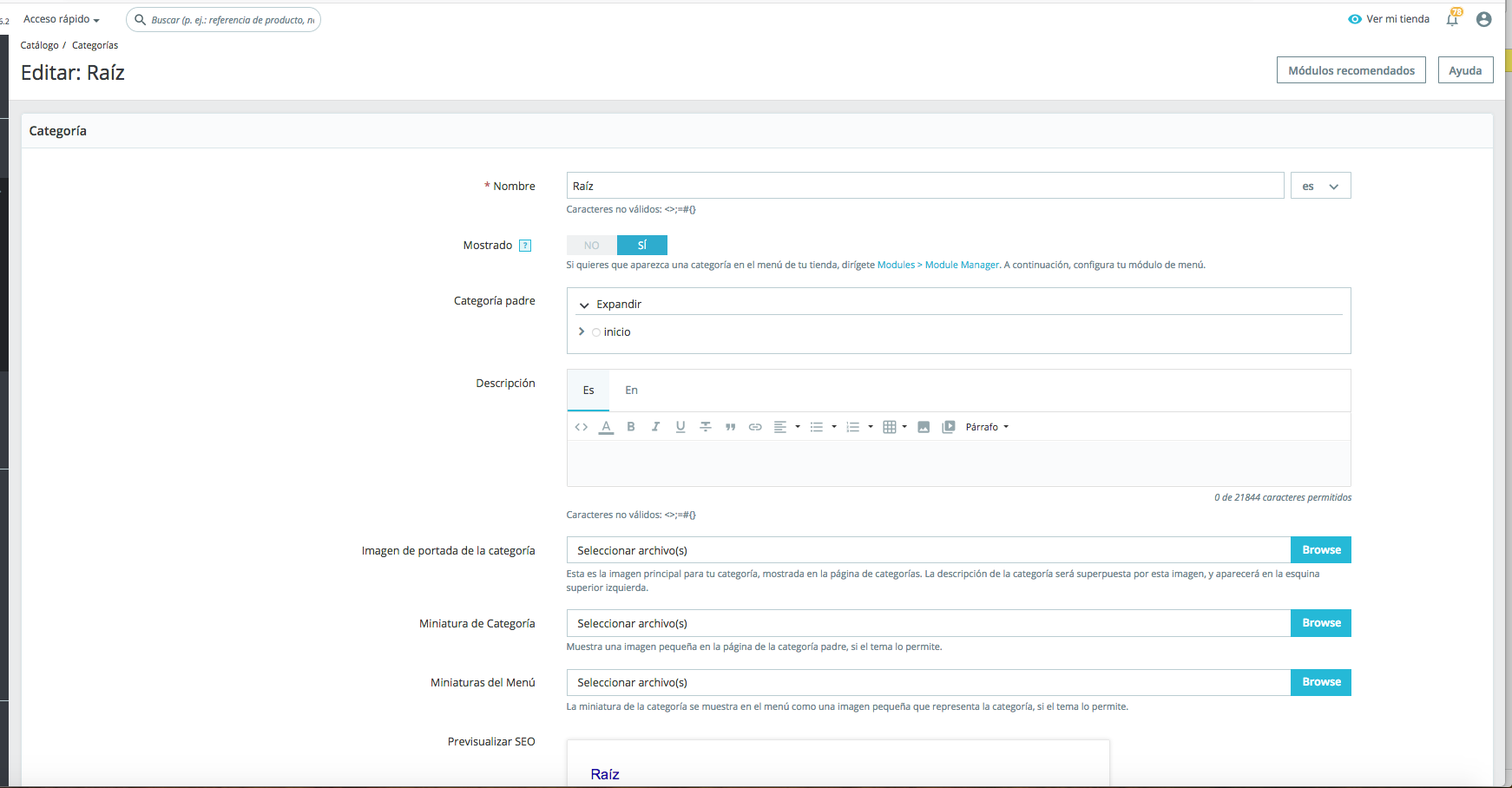This screenshot has width=1512, height=788.
Task: Switch Mostrado toggle to NO
Action: click(x=592, y=246)
